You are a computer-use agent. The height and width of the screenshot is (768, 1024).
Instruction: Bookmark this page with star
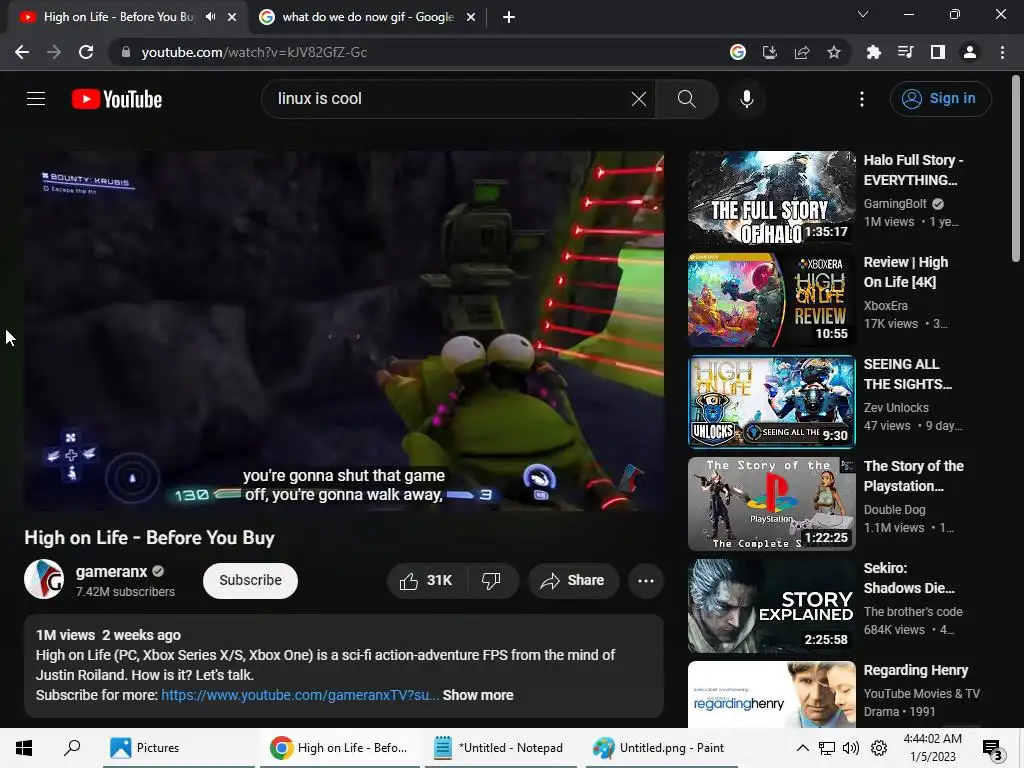833,52
